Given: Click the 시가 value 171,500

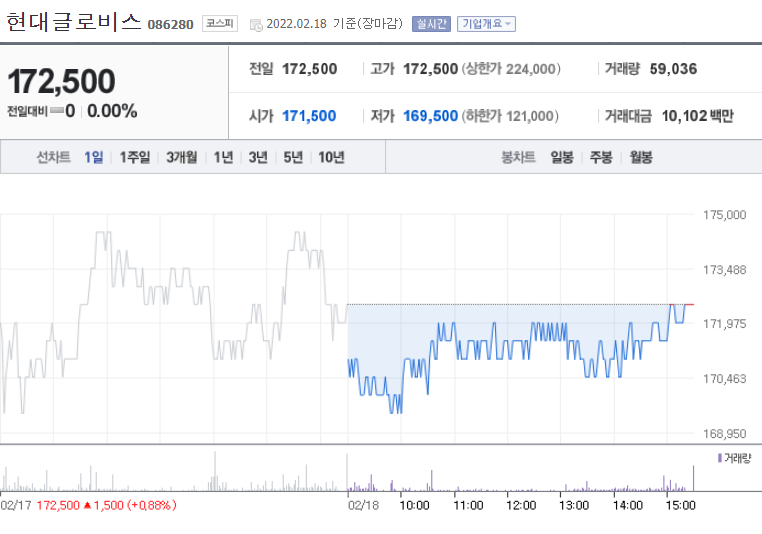Looking at the screenshot, I should (x=309, y=116).
